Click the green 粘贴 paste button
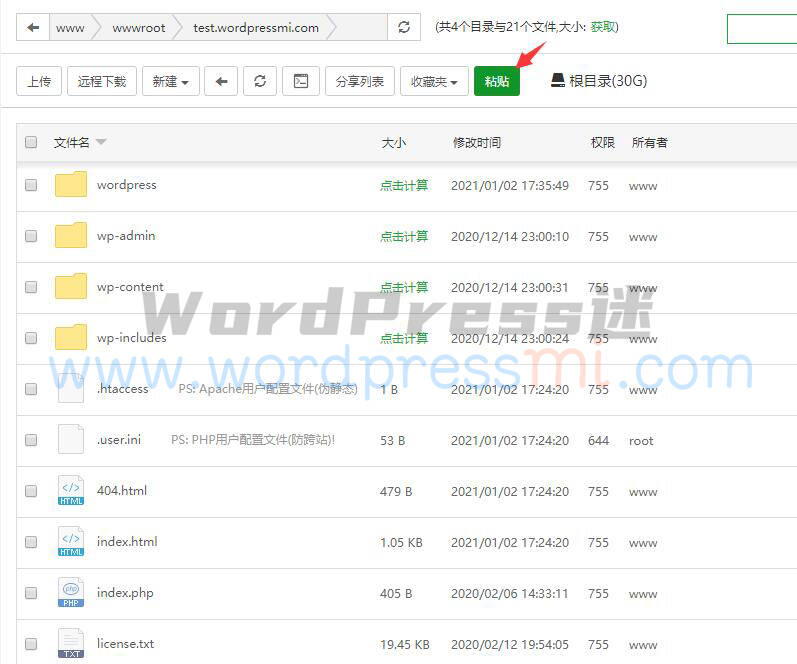797x664 pixels. [x=497, y=81]
